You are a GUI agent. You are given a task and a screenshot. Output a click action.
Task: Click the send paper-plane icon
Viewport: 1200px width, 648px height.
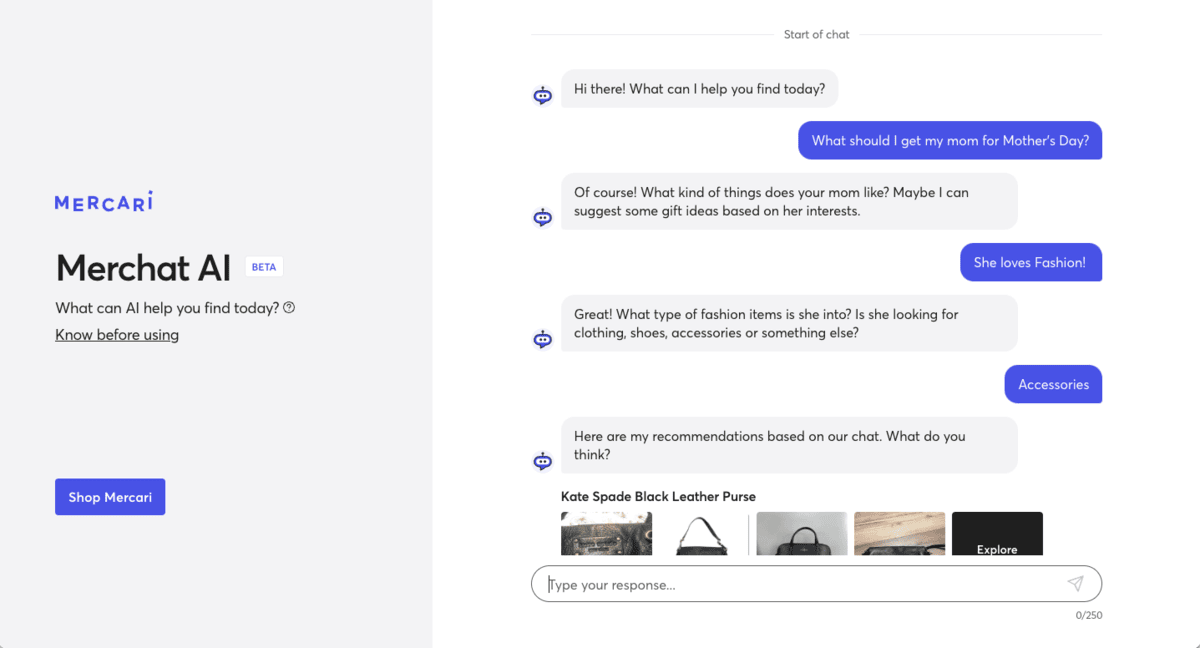click(x=1076, y=583)
